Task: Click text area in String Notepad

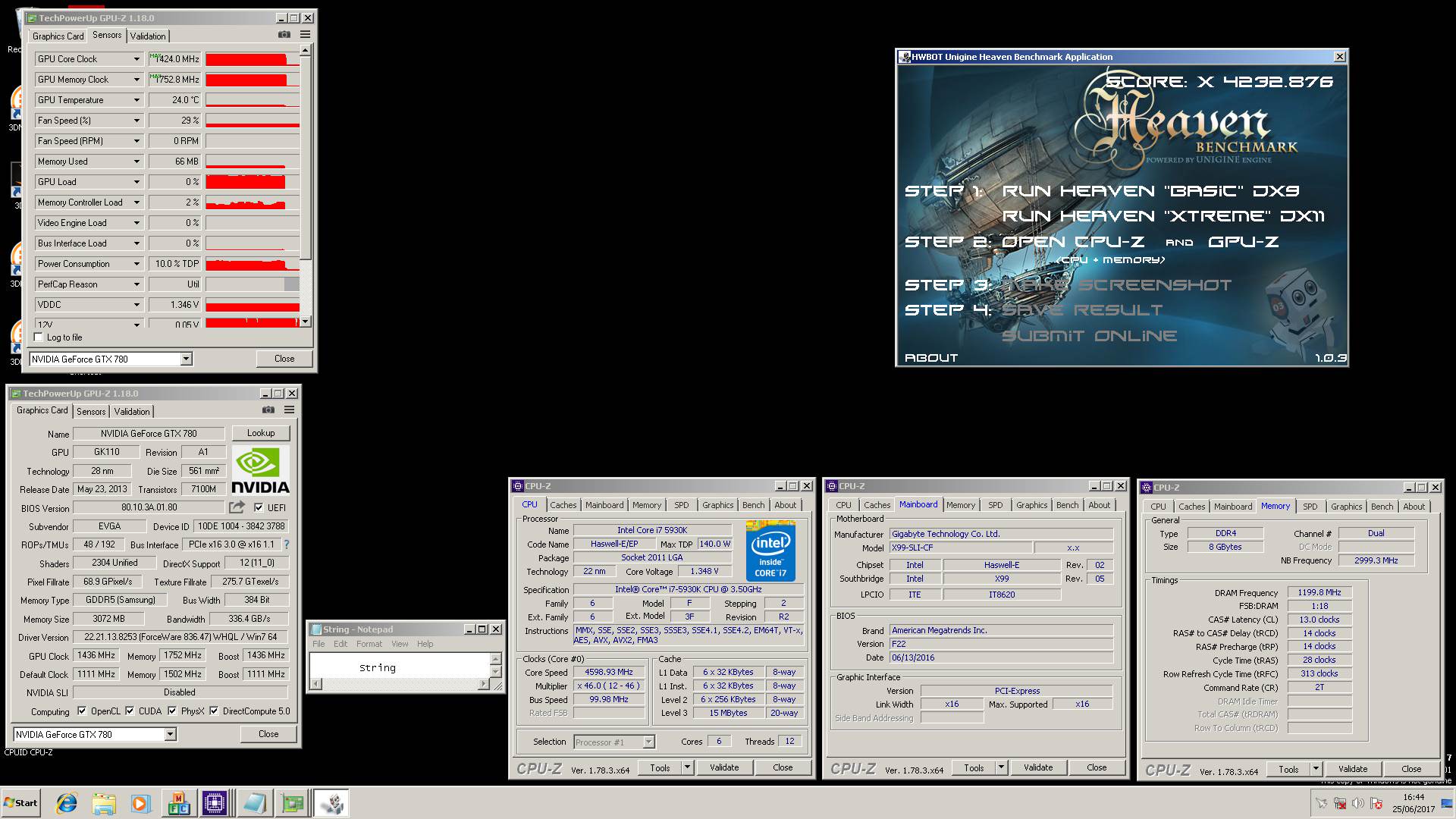Action: click(400, 664)
